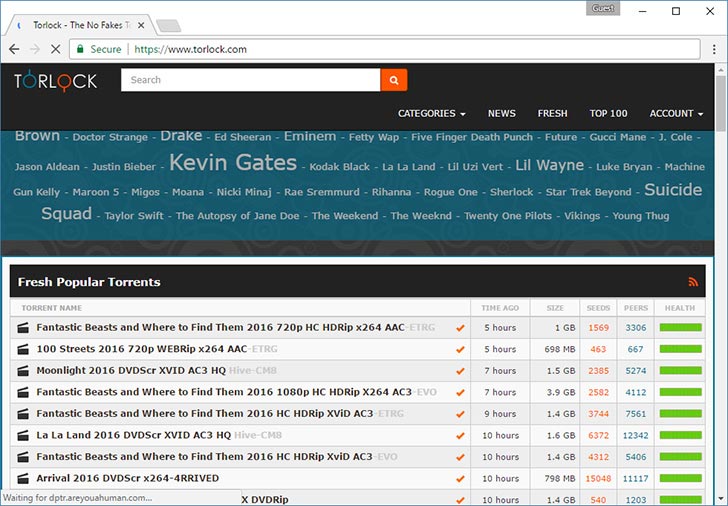This screenshot has width=728, height=506.
Task: Open the Top 100 menu item
Action: 608,113
